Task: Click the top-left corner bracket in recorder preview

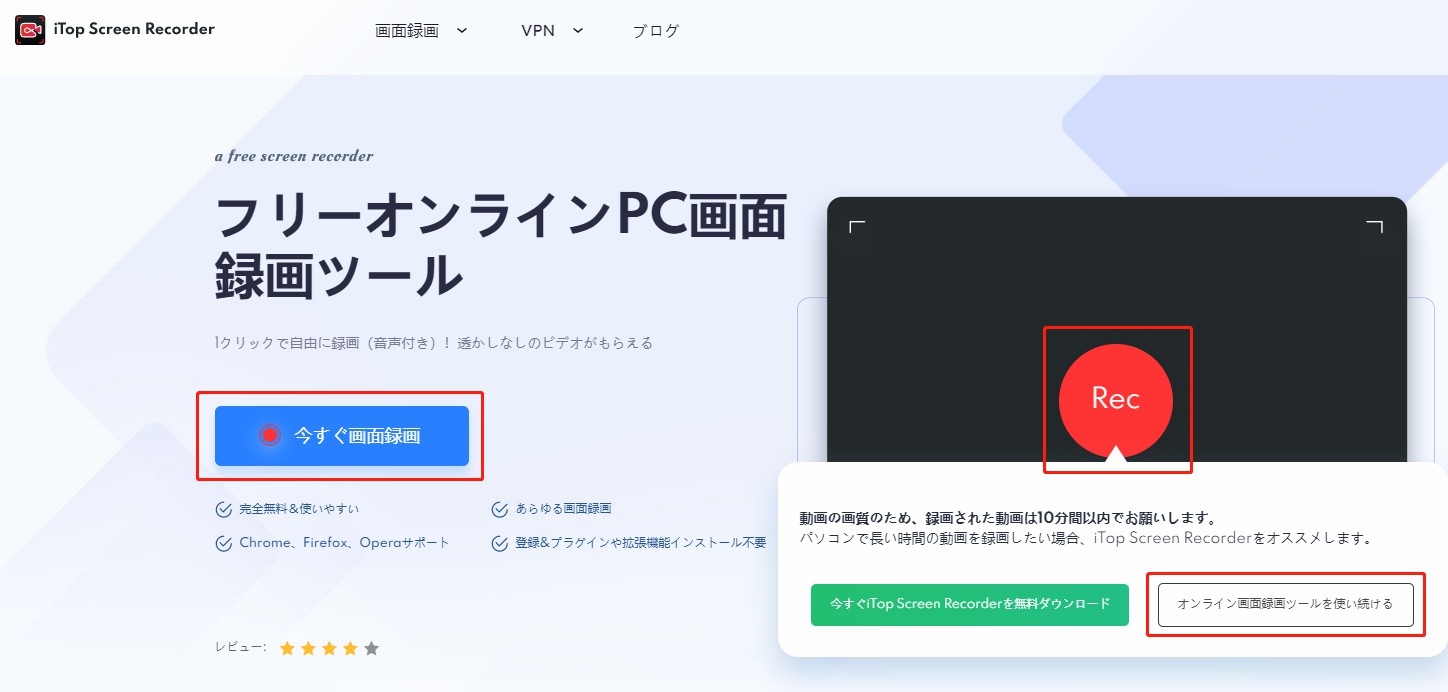Action: [857, 227]
